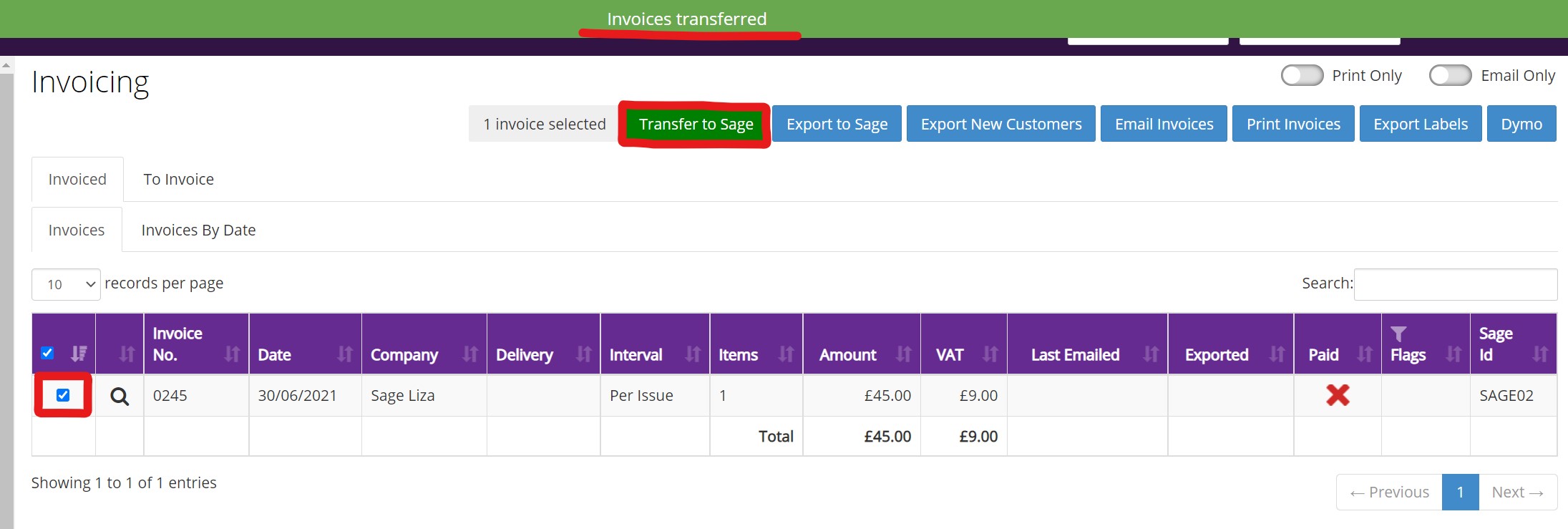The width and height of the screenshot is (1568, 529).
Task: Click the Invoicing page heading
Action: coord(90,82)
